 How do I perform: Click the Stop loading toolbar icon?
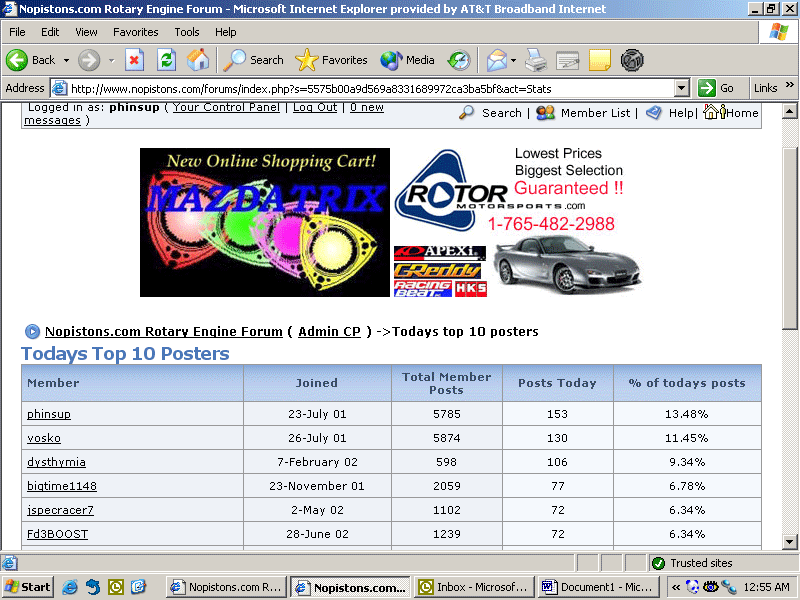(x=134, y=60)
